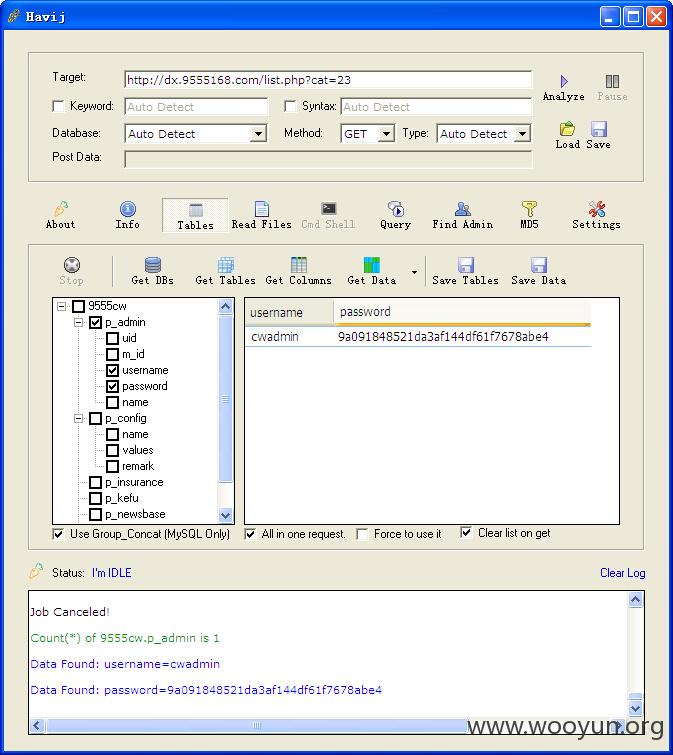Open the About carrot icon
Viewport: 673px width, 755px height.
[x=61, y=208]
